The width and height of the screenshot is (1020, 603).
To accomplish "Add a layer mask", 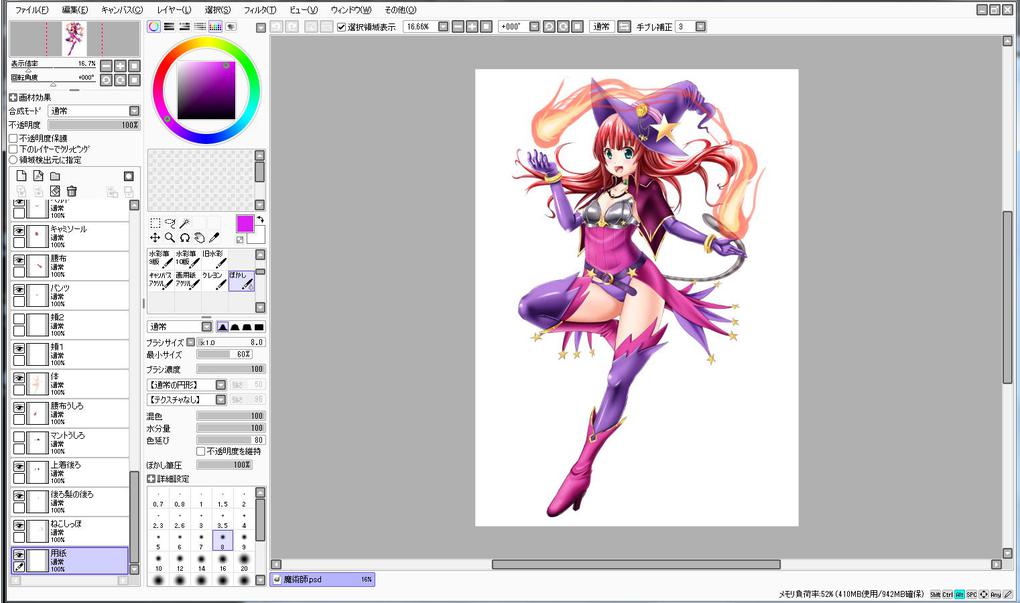I will [129, 176].
